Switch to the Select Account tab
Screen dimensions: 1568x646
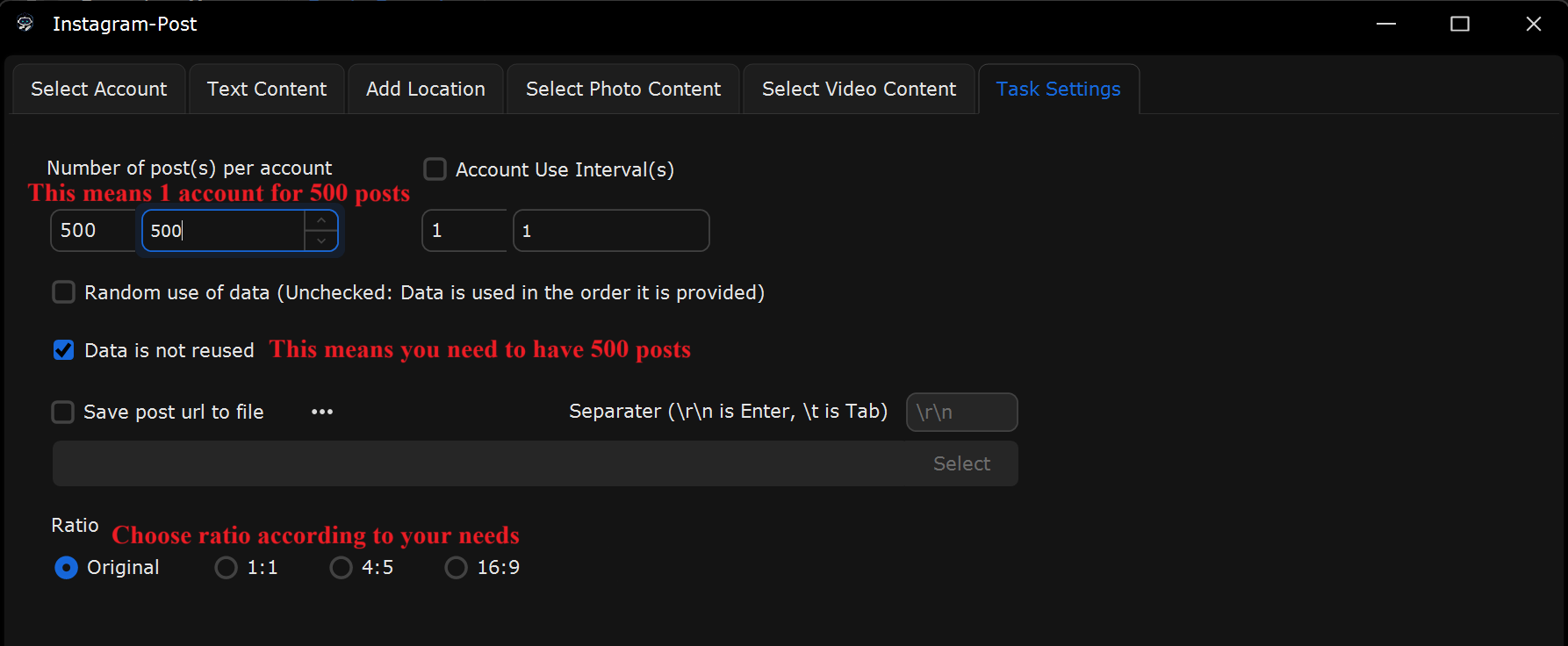pyautogui.click(x=98, y=89)
